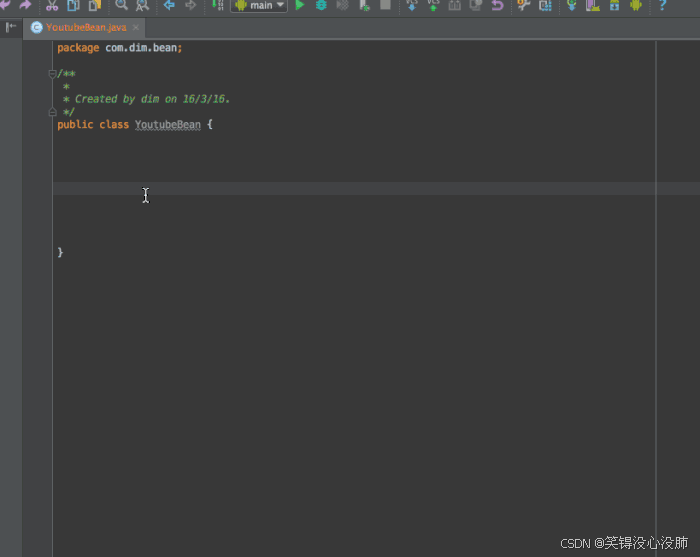Collapse the Javadoc comment at its start

[x=52, y=73]
